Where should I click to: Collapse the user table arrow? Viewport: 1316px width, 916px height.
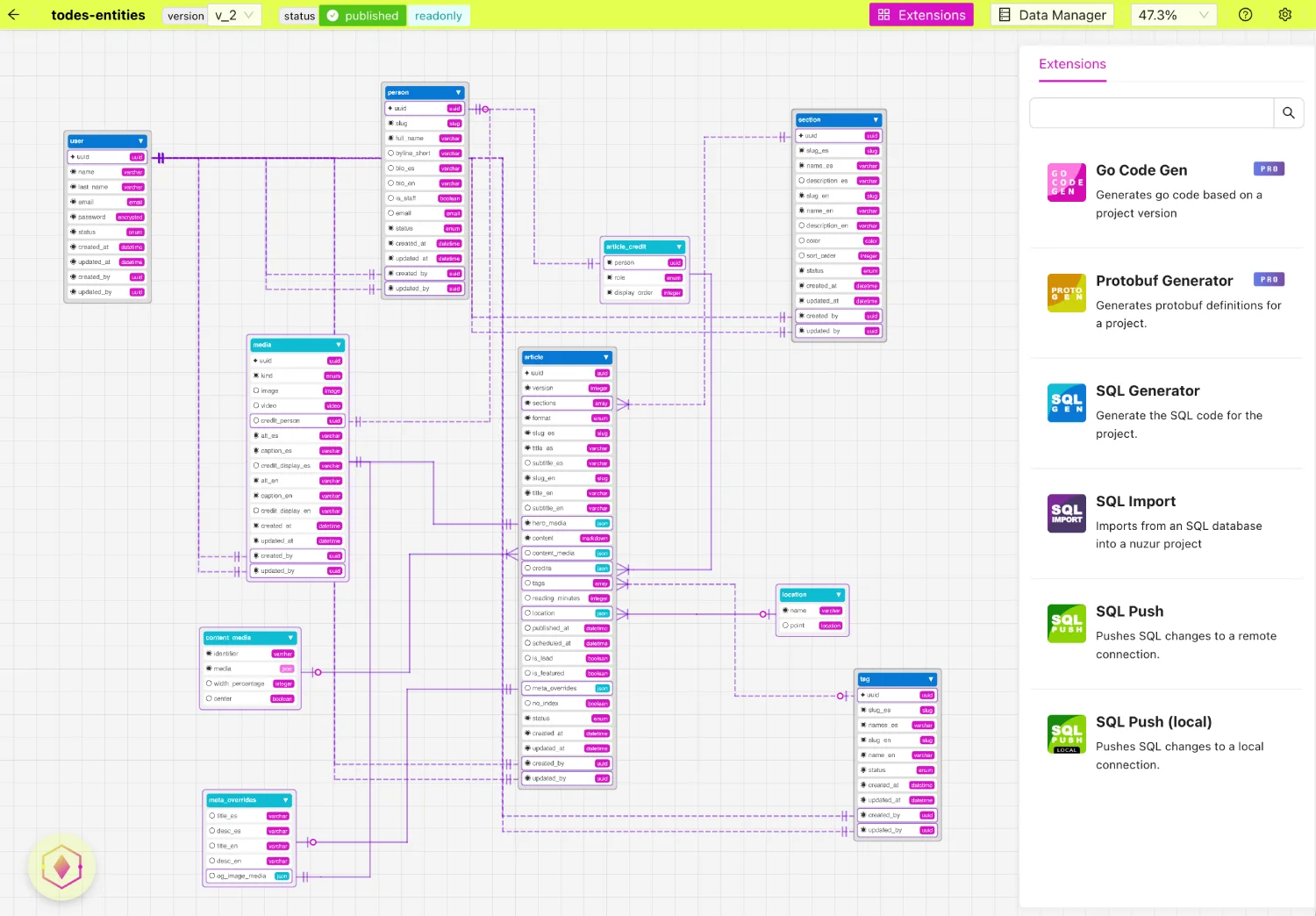tap(140, 141)
